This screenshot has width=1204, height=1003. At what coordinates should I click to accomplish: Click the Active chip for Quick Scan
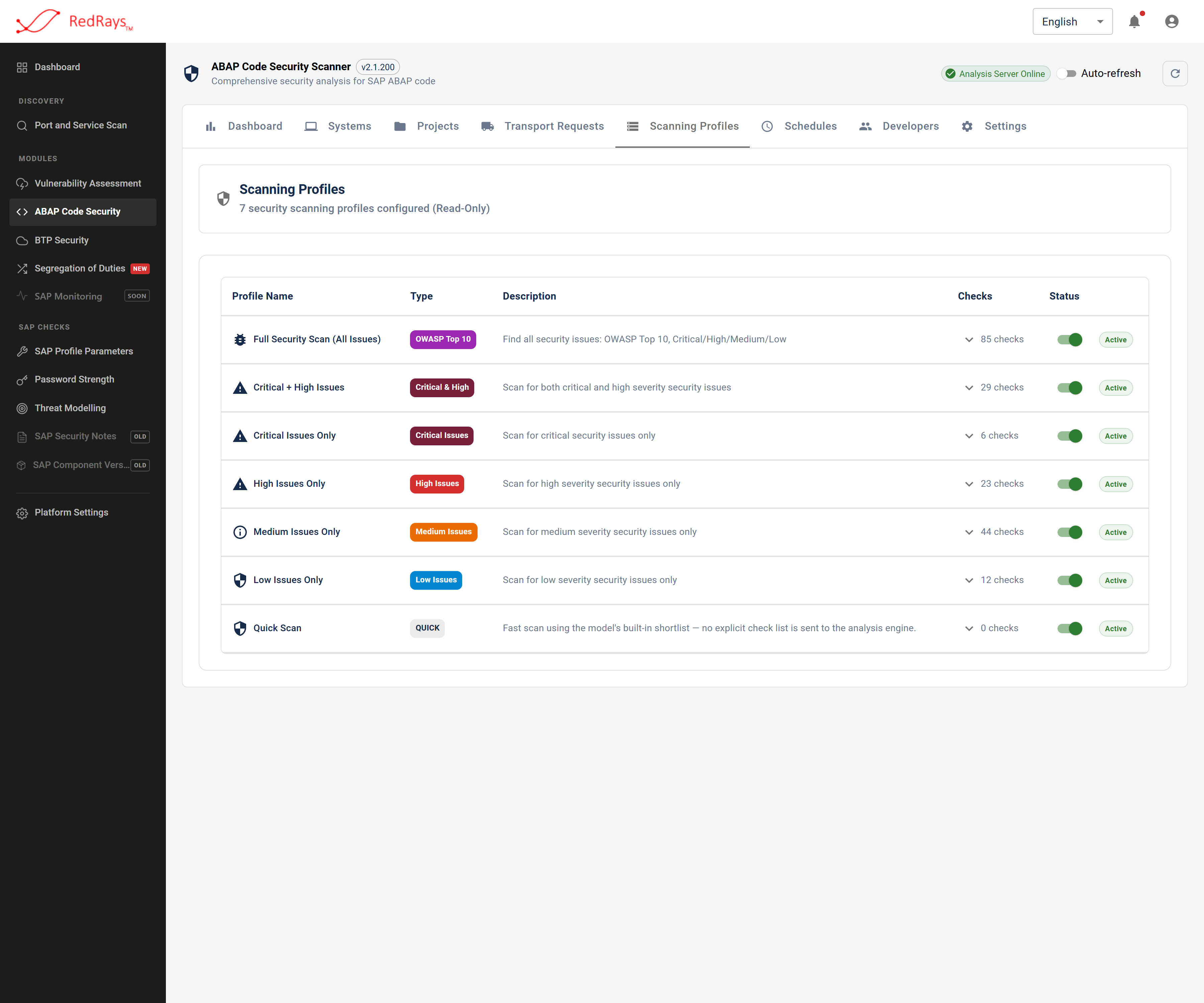pyautogui.click(x=1115, y=629)
